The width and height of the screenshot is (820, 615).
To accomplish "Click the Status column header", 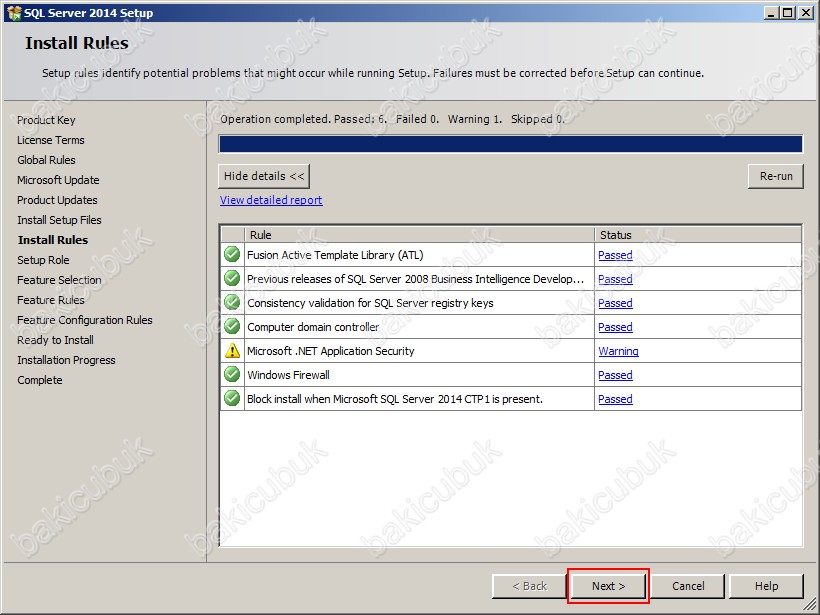I will pos(698,235).
